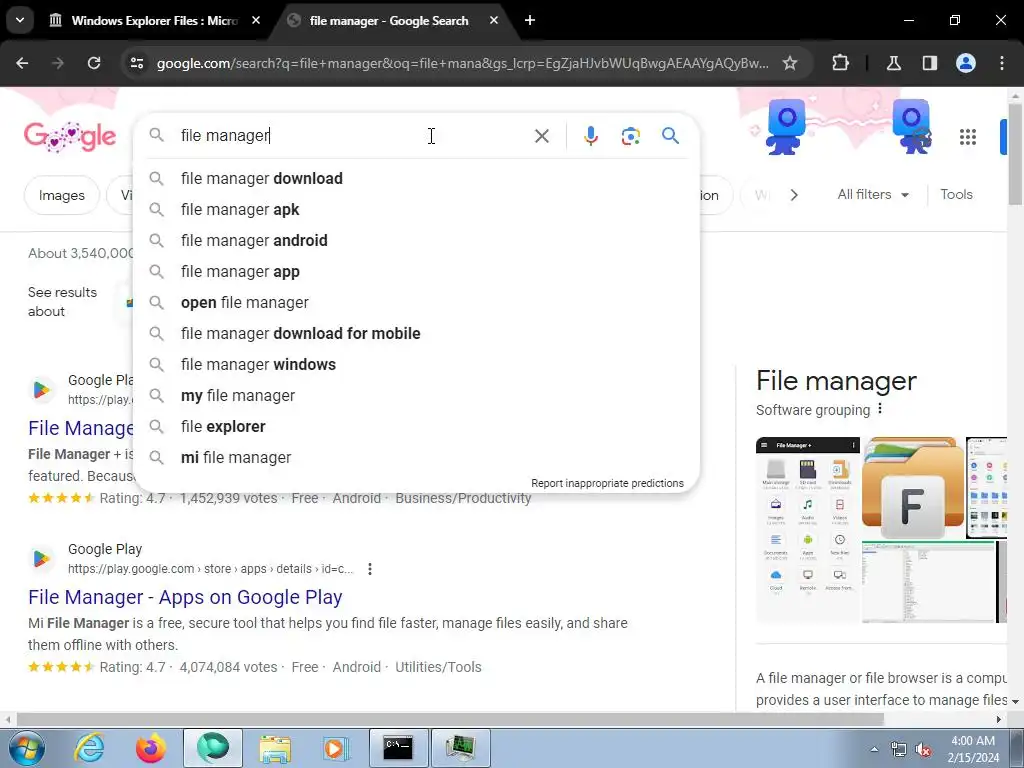Screen dimensions: 1024x768
Task: Click the orange folder F thumbnail
Action: pyautogui.click(x=912, y=487)
